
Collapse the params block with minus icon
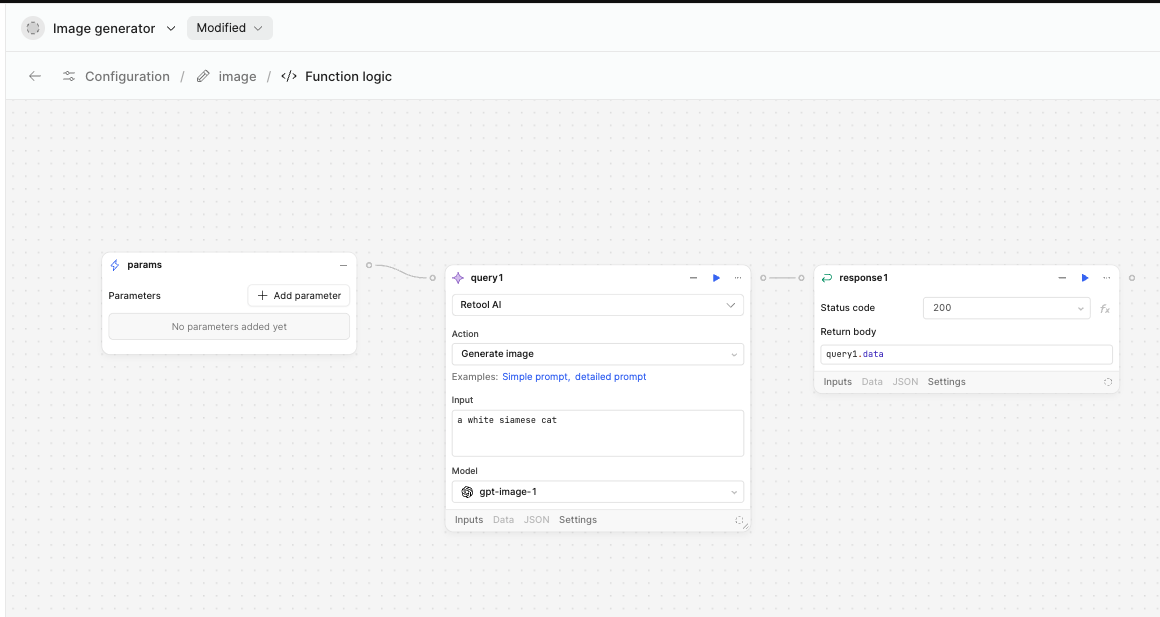click(343, 265)
